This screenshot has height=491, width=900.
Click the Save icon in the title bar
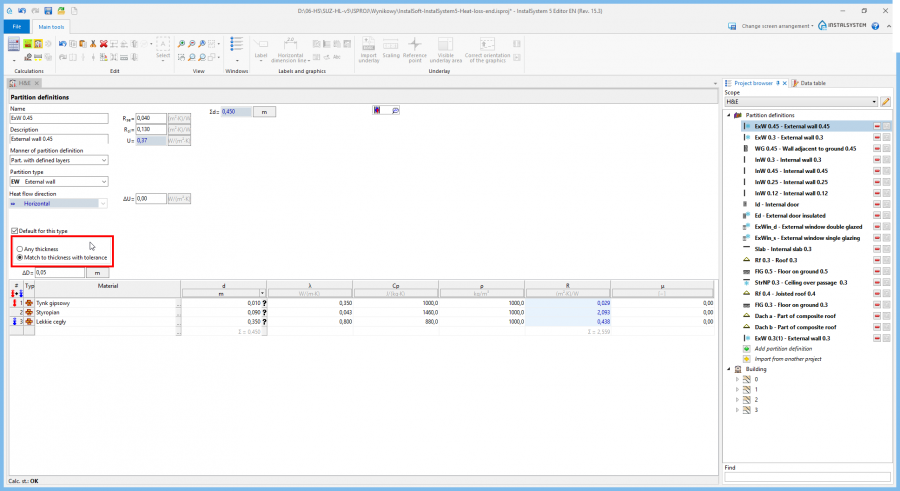click(47, 10)
